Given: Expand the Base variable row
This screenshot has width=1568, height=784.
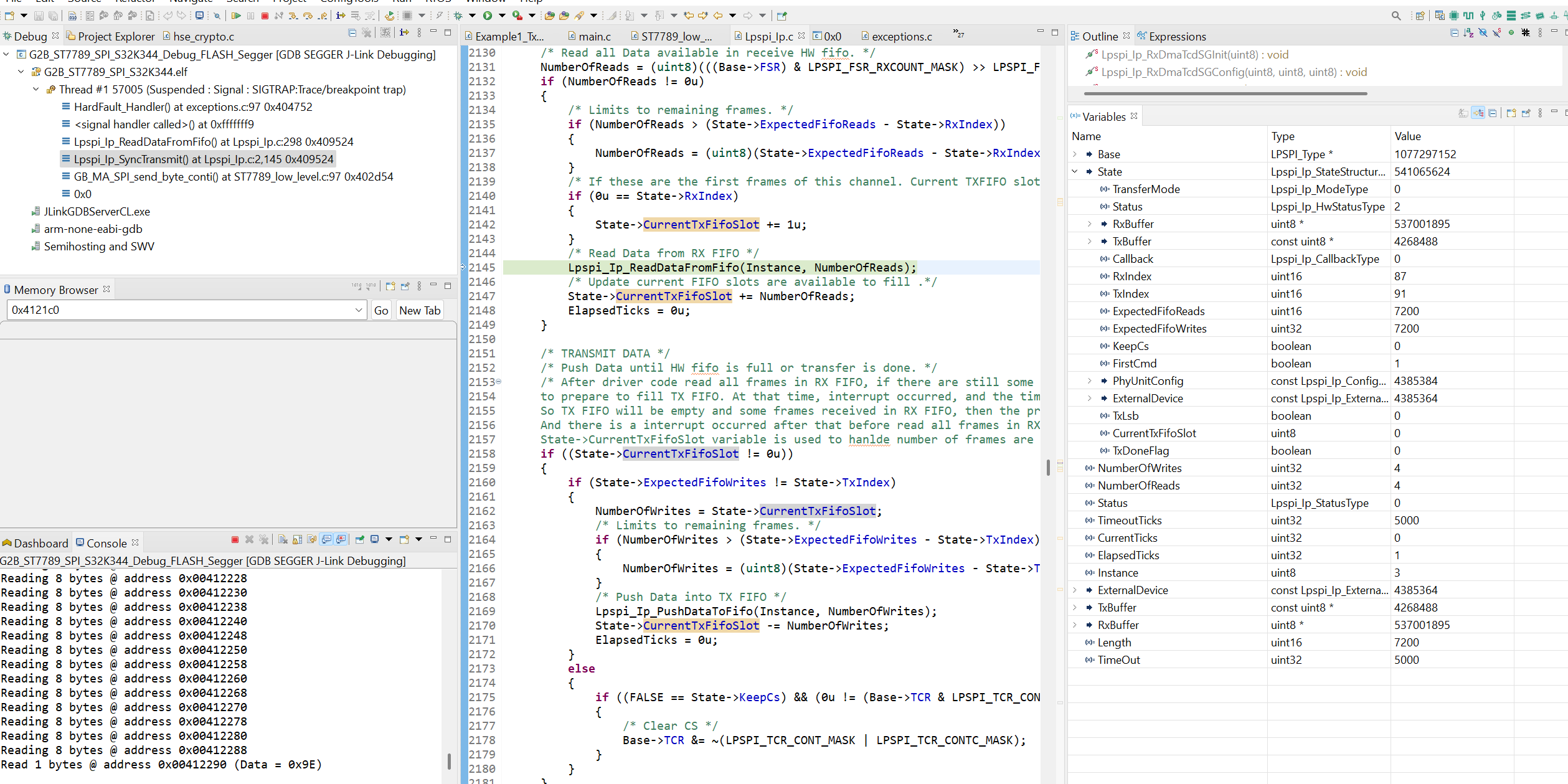Looking at the screenshot, I should click(1075, 154).
